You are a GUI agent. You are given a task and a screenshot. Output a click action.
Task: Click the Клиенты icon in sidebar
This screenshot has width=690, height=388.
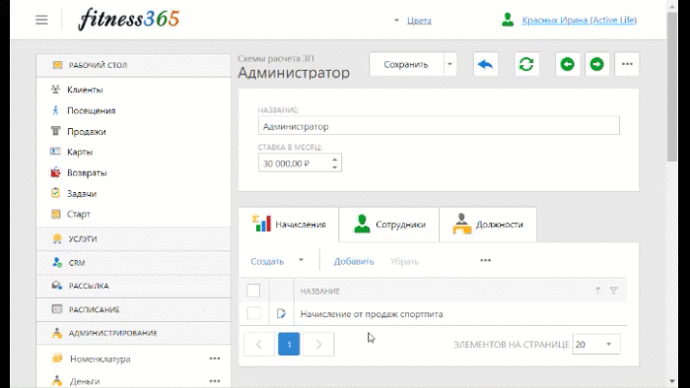point(55,90)
